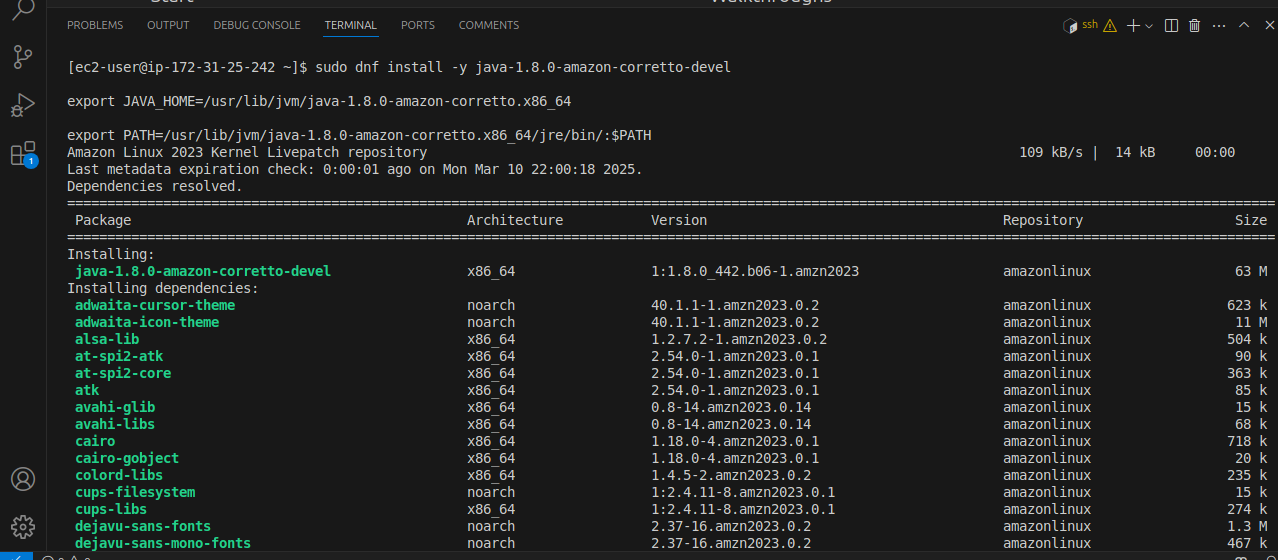This screenshot has width=1278, height=560.
Task: Click the export JAVA_HOME line
Action: 319,102
